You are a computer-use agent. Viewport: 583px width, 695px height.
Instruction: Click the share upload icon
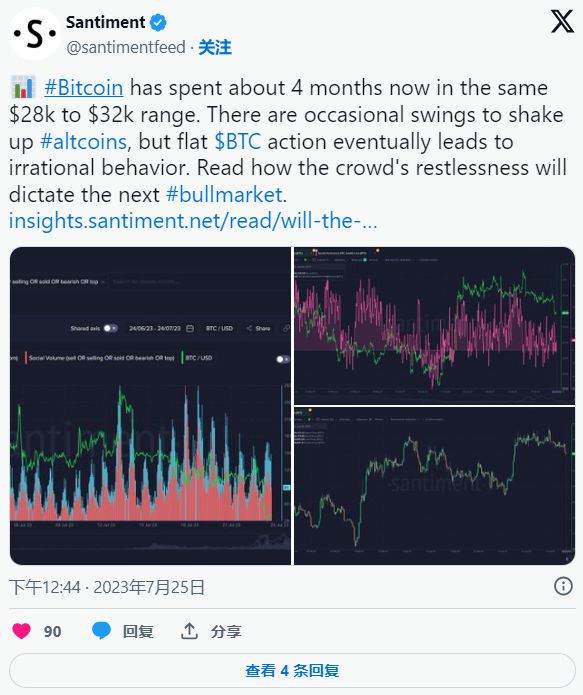click(x=189, y=631)
